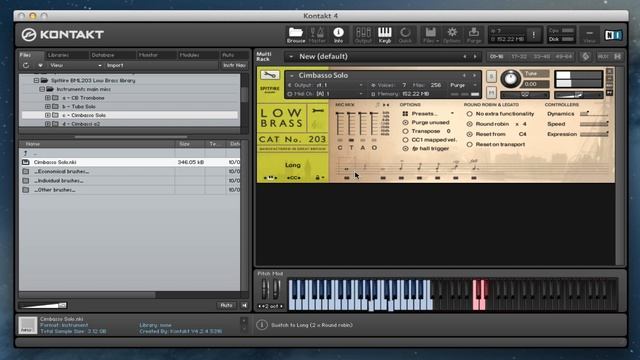Open the Cimbasso Solo instrument name dropdown

292,76
